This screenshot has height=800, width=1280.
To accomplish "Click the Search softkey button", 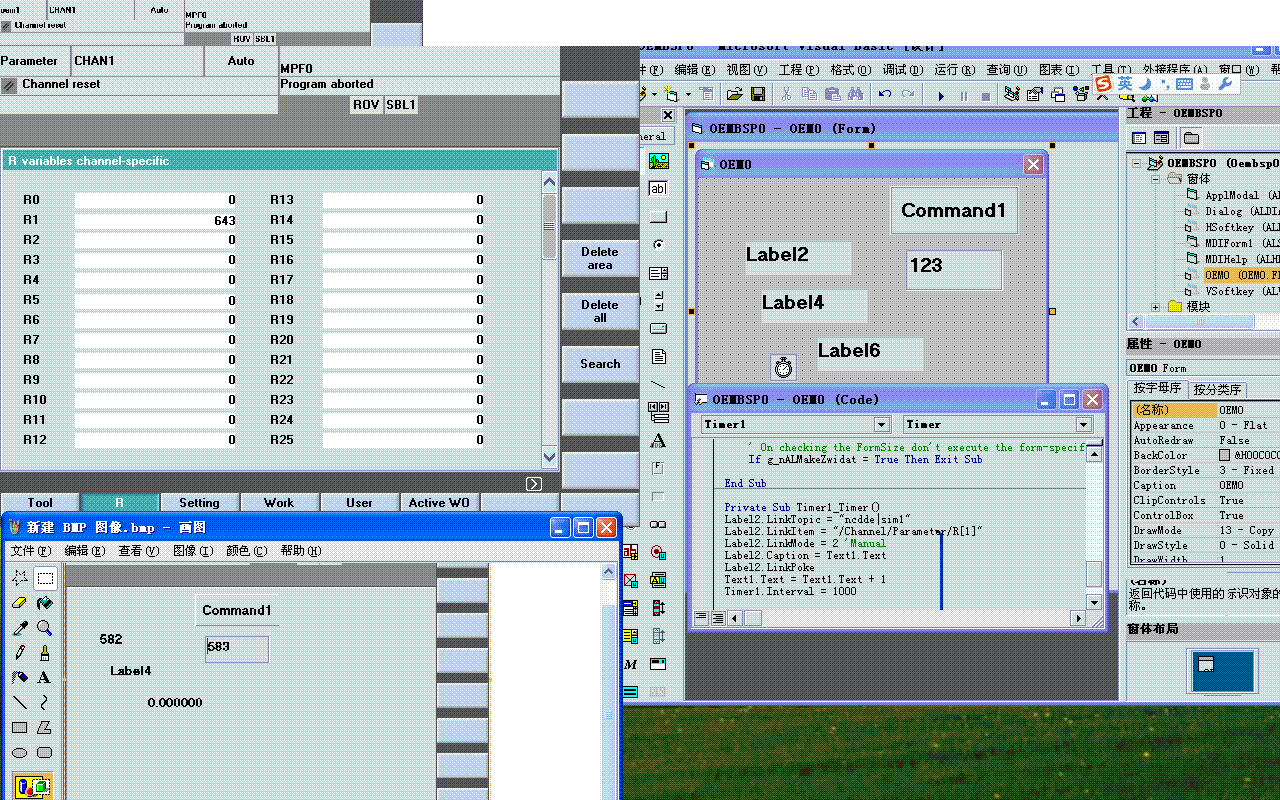I will [x=600, y=364].
